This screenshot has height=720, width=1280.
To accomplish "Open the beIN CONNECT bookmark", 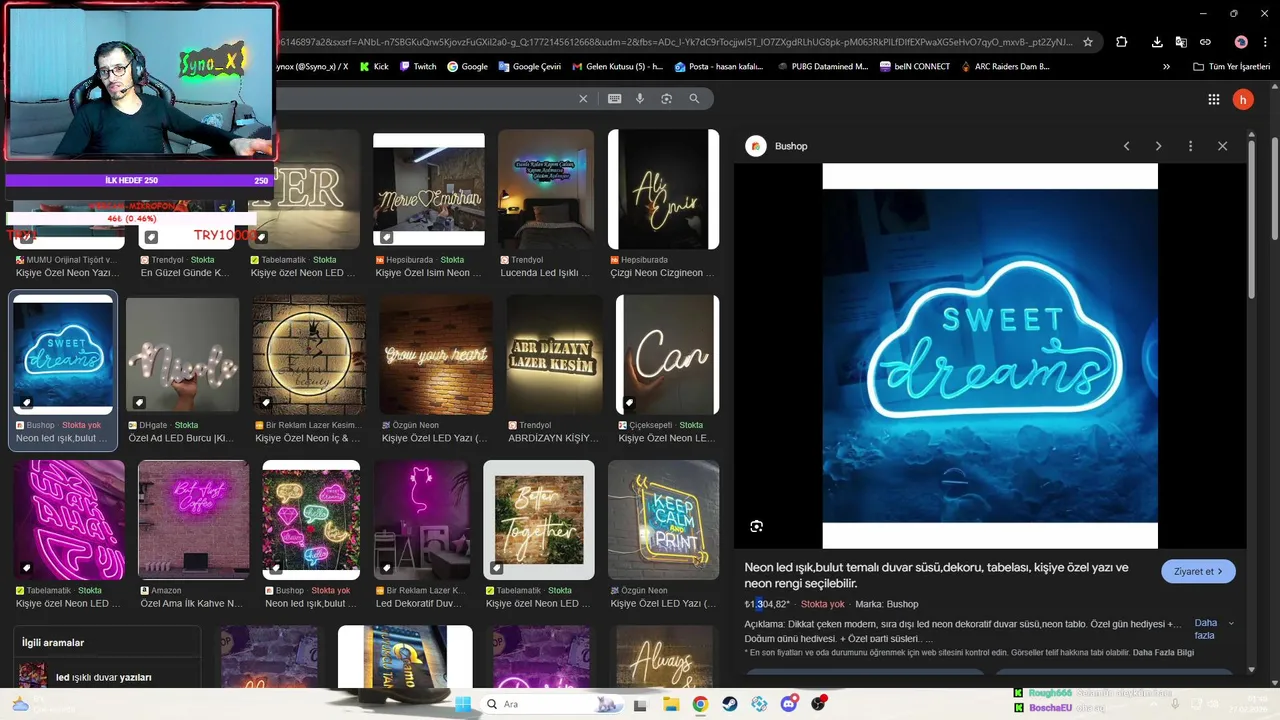I will click(915, 66).
